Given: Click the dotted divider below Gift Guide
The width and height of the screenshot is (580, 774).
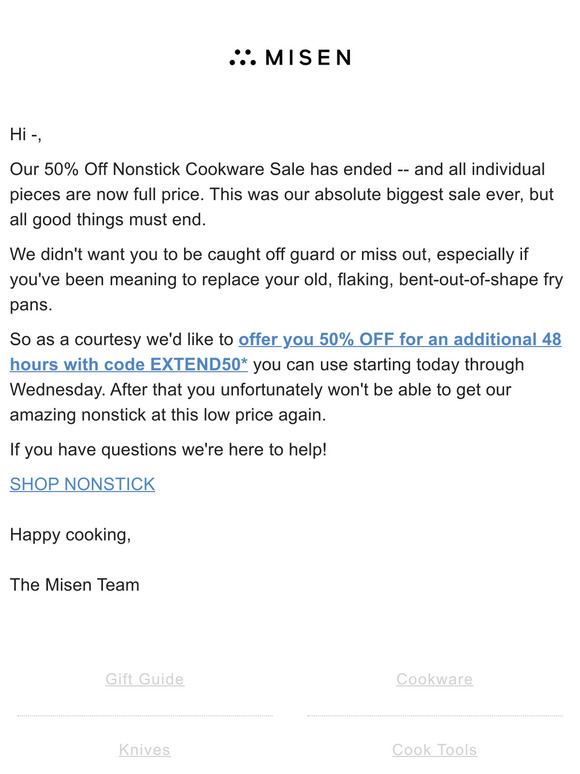Looking at the screenshot, I should click(145, 715).
